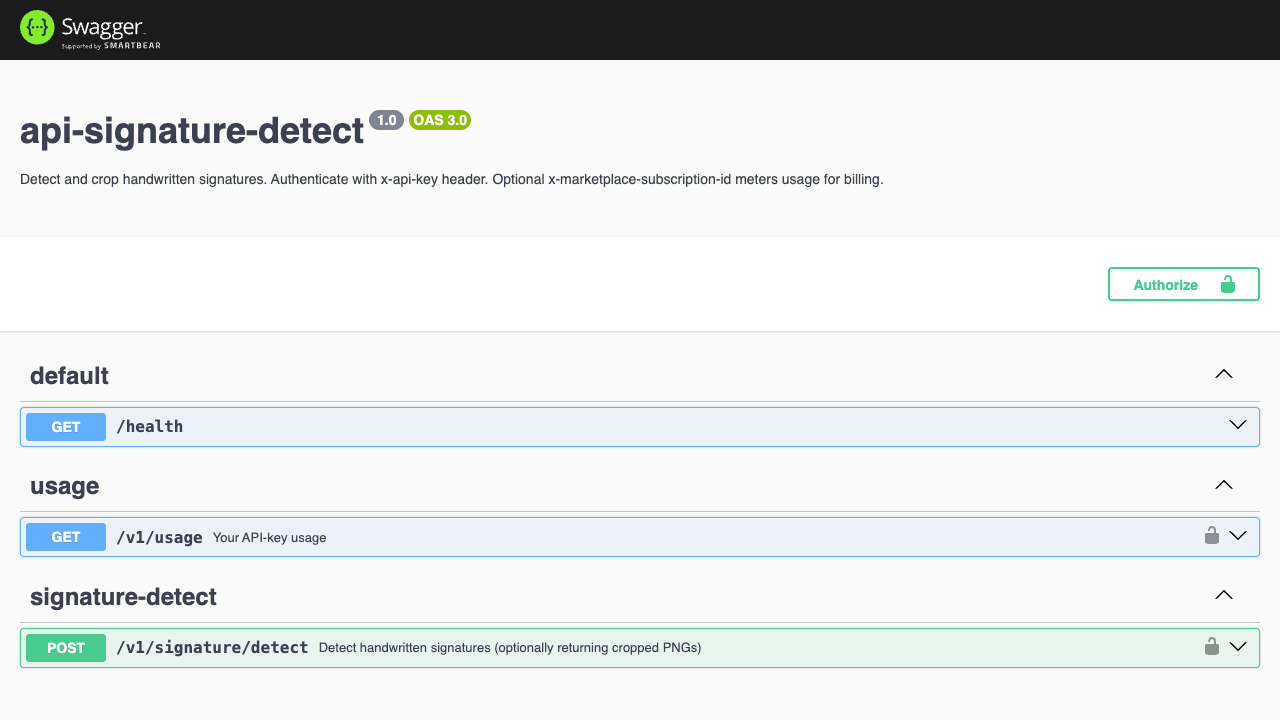Click 'Detect handwritten signatures' endpoint summary
The image size is (1280, 720).
[x=510, y=648]
